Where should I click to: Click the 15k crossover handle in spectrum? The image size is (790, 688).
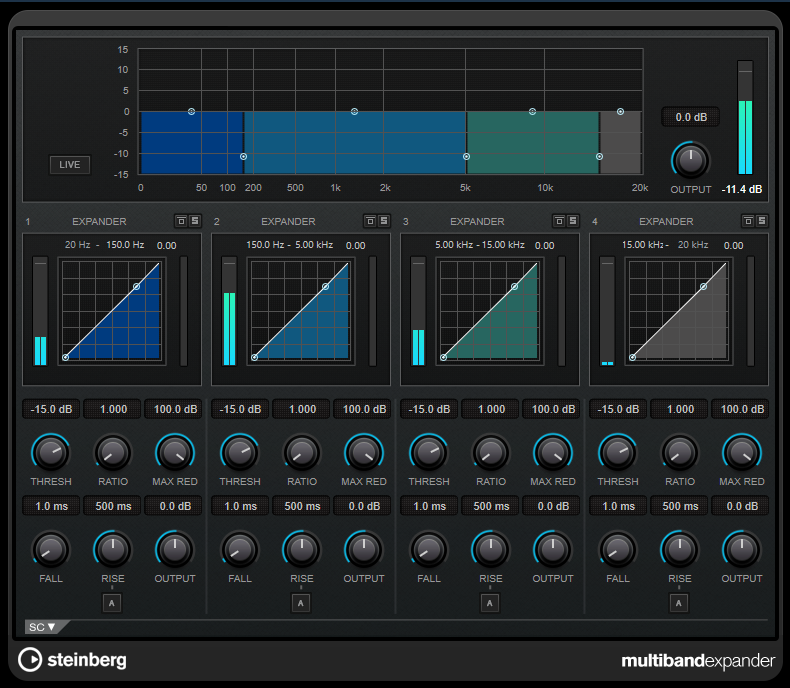click(599, 157)
